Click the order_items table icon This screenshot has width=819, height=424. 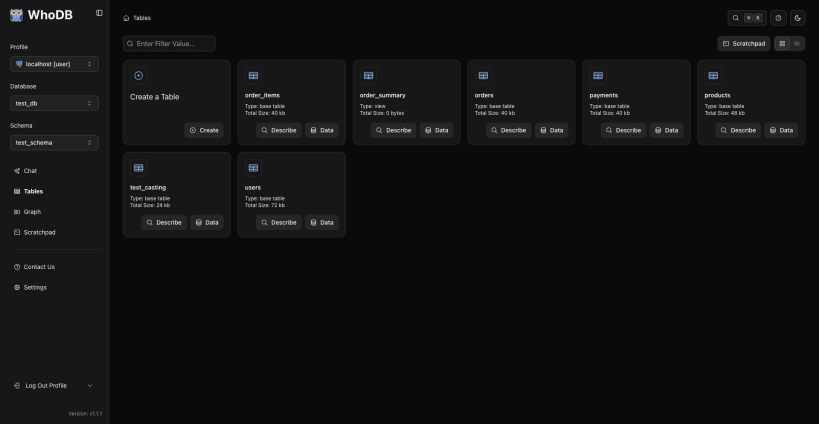[253, 76]
